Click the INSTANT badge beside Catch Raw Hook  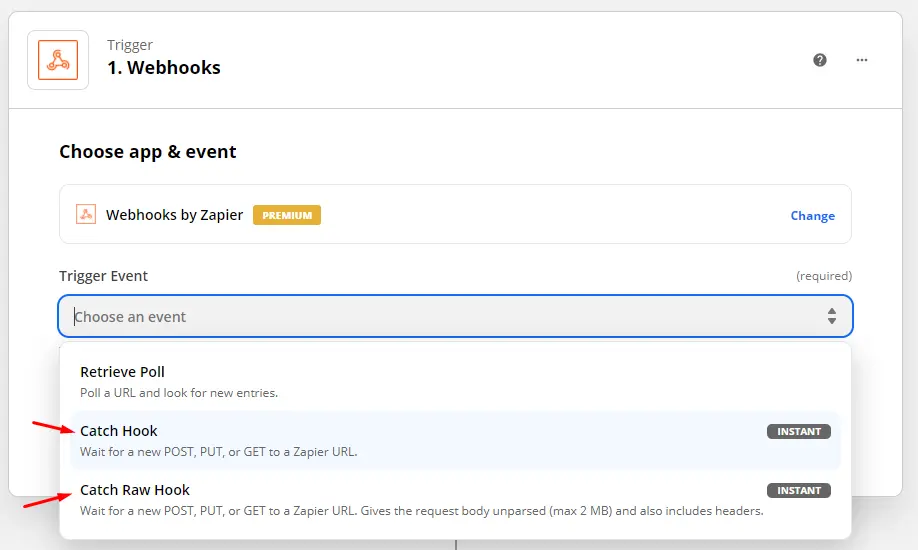tap(799, 490)
